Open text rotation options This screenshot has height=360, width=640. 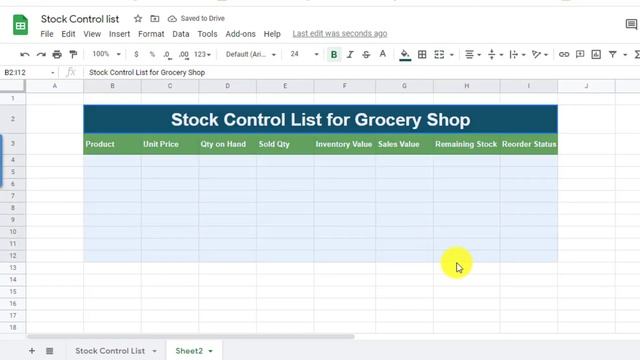pos(540,54)
